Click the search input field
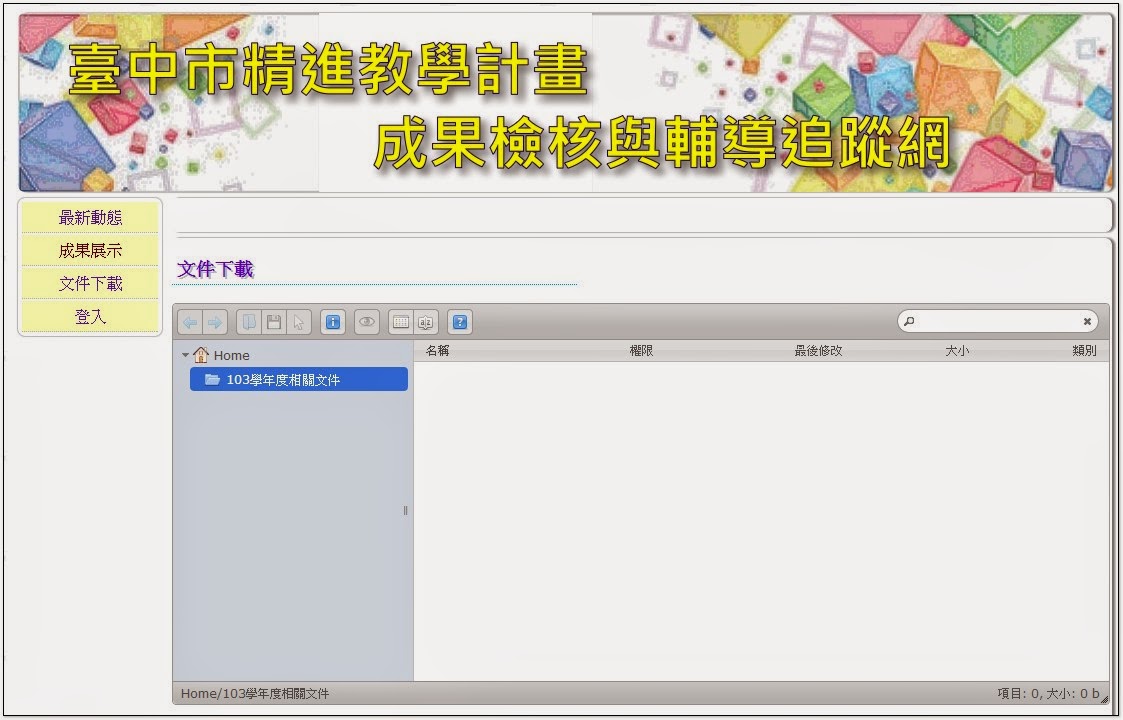This screenshot has width=1123, height=720. coord(995,320)
